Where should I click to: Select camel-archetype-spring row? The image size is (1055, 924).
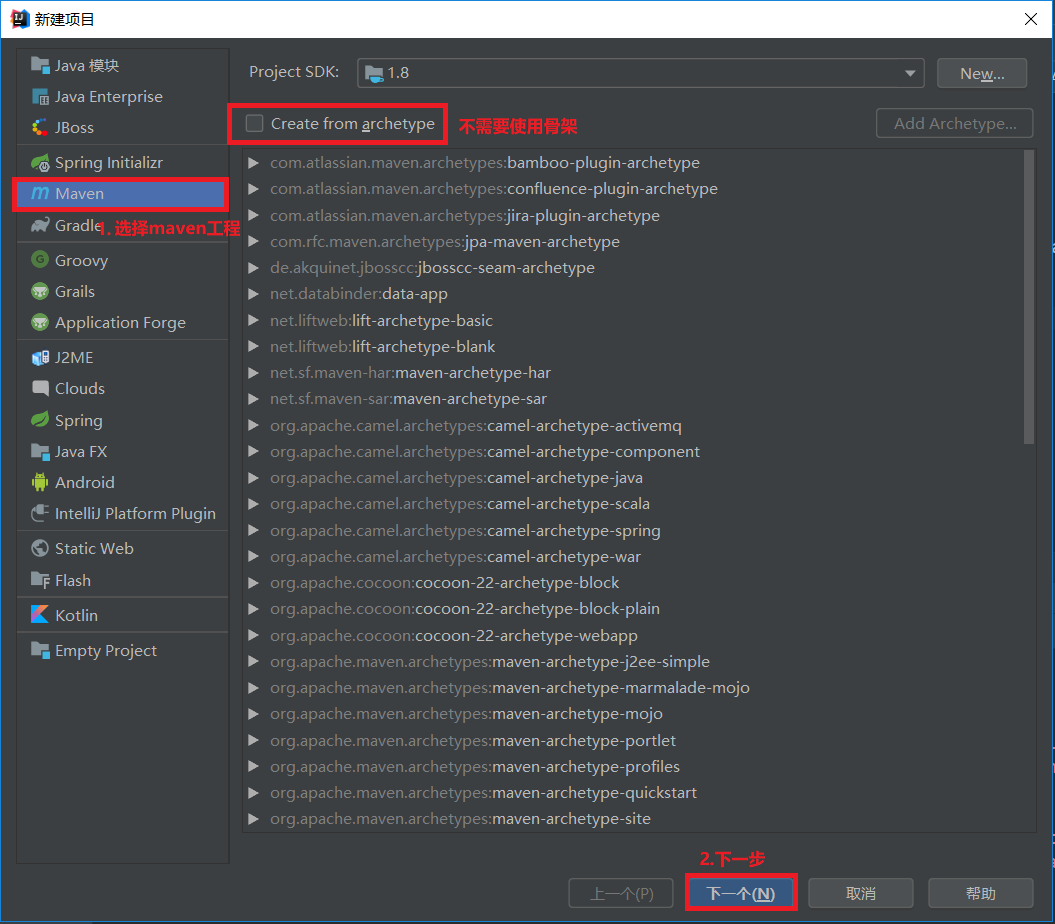tap(632, 530)
